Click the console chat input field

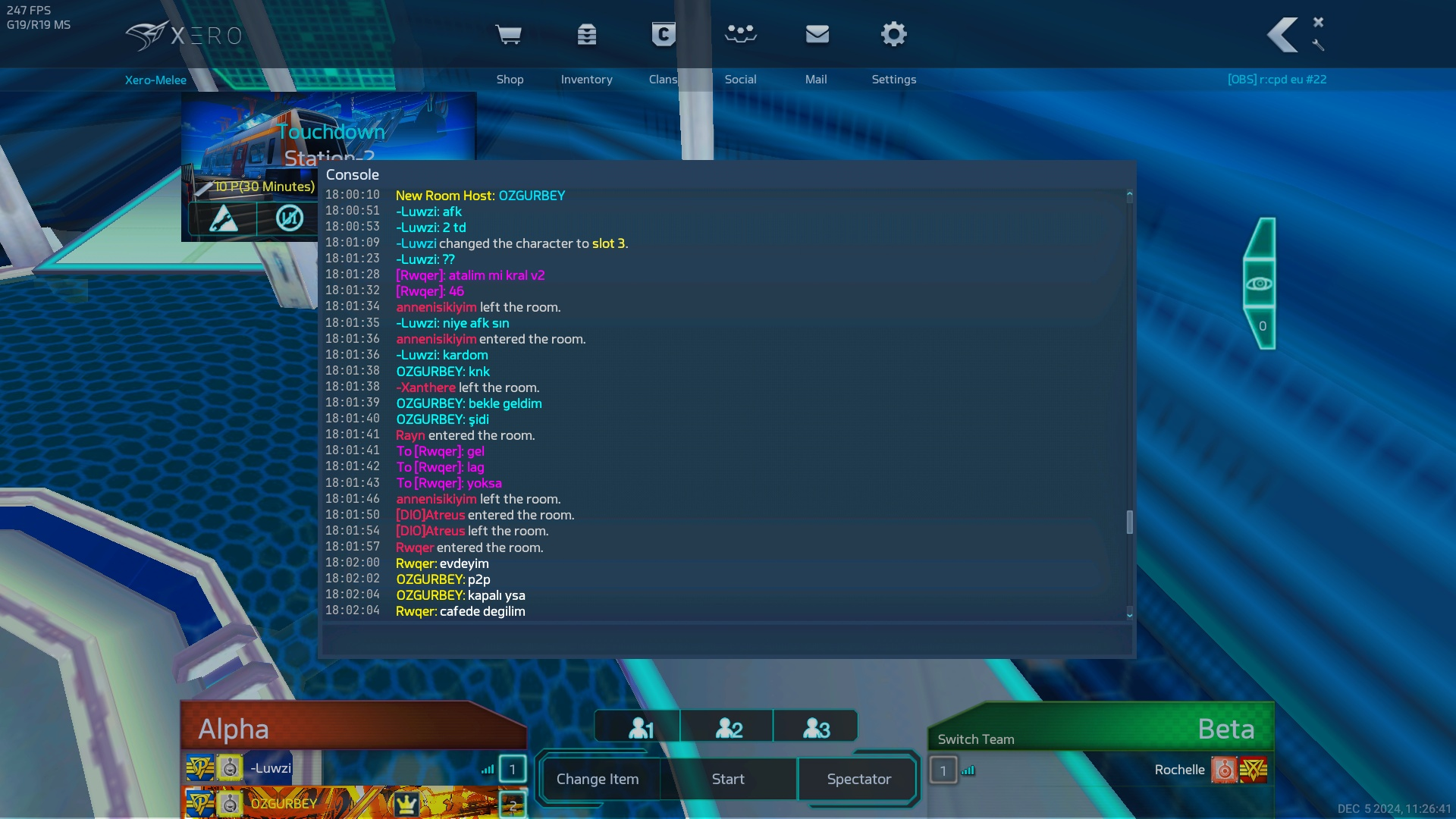click(726, 639)
